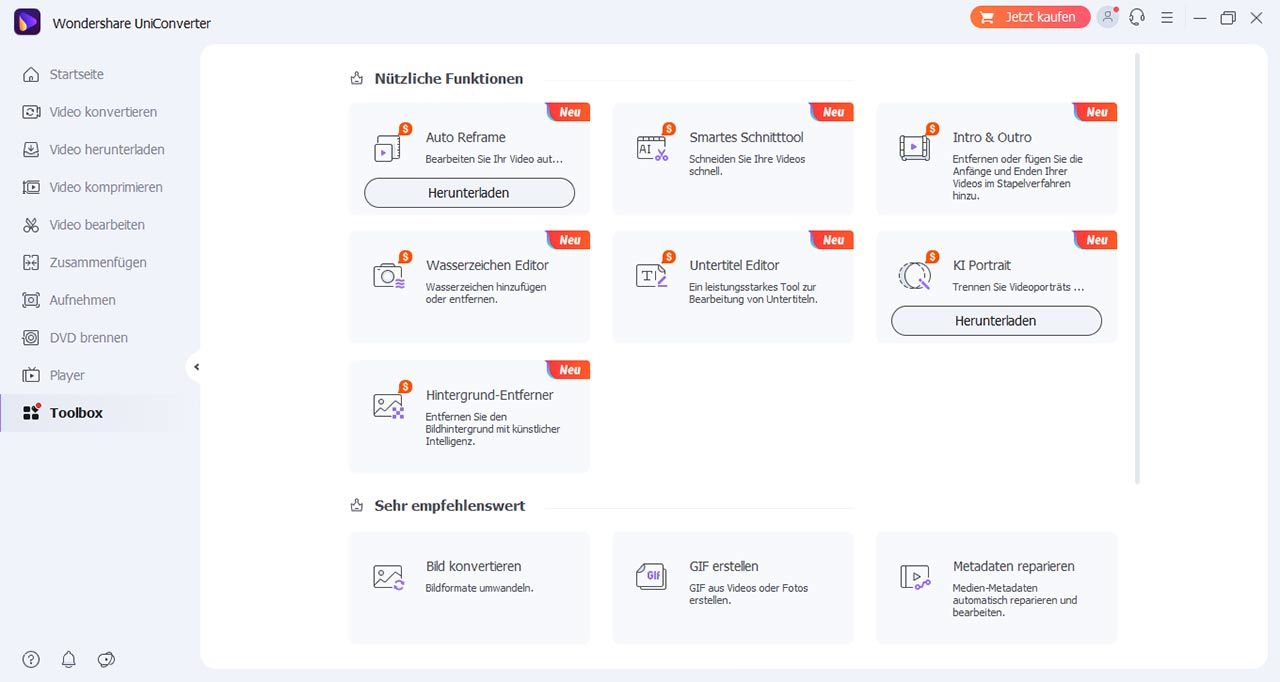The height and width of the screenshot is (682, 1280).
Task: Click the text 'GIF aus Videos oder Fotos erstellen.'
Action: click(749, 594)
